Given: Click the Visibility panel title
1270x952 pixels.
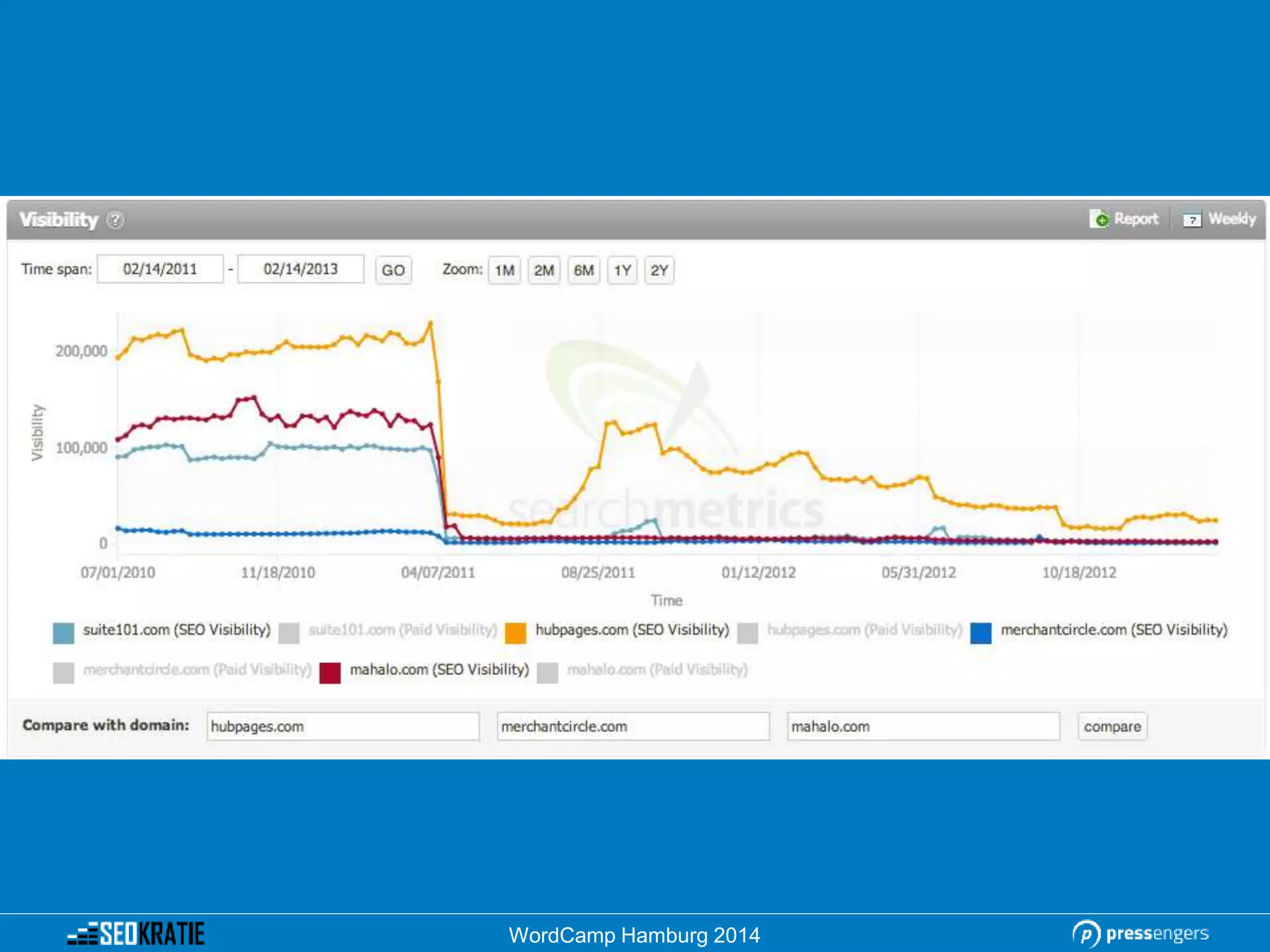Looking at the screenshot, I should pos(59,220).
